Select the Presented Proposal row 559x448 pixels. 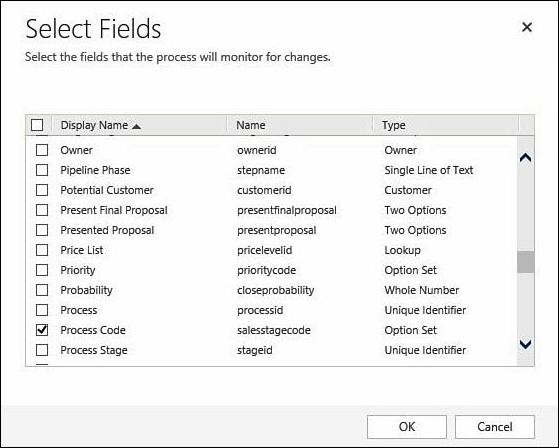coord(271,230)
